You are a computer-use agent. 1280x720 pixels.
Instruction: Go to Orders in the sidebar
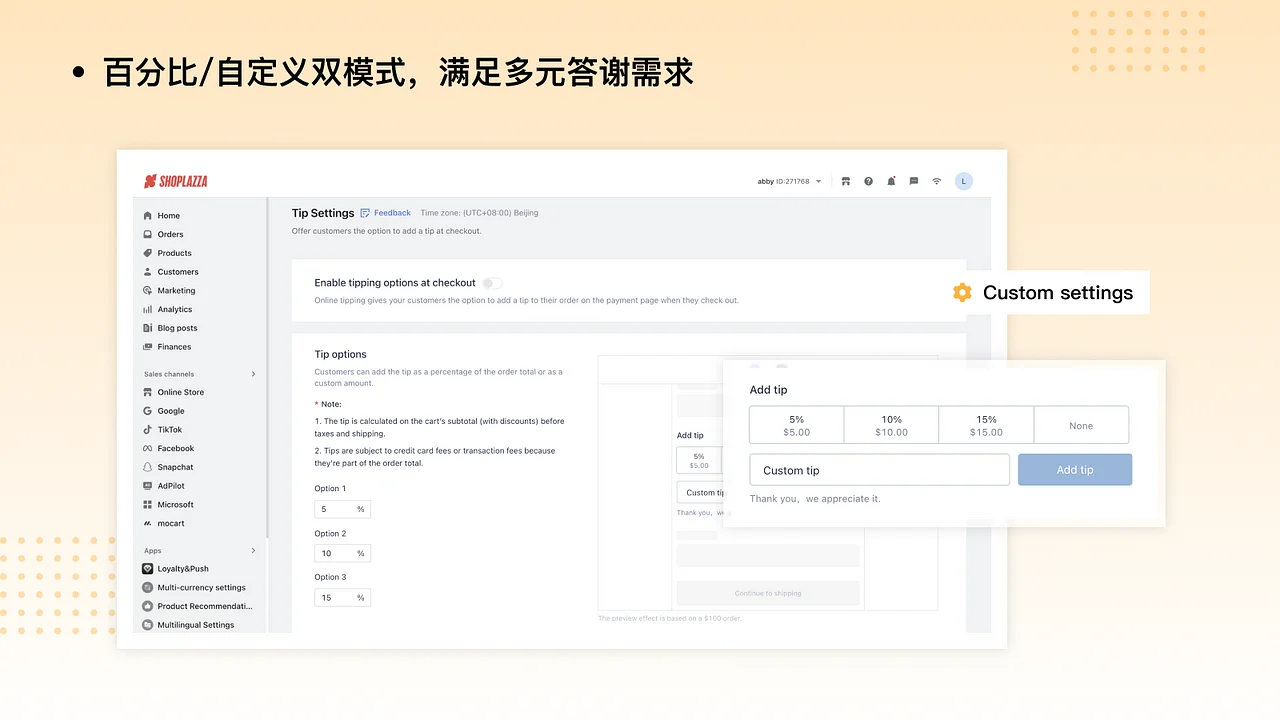[170, 234]
